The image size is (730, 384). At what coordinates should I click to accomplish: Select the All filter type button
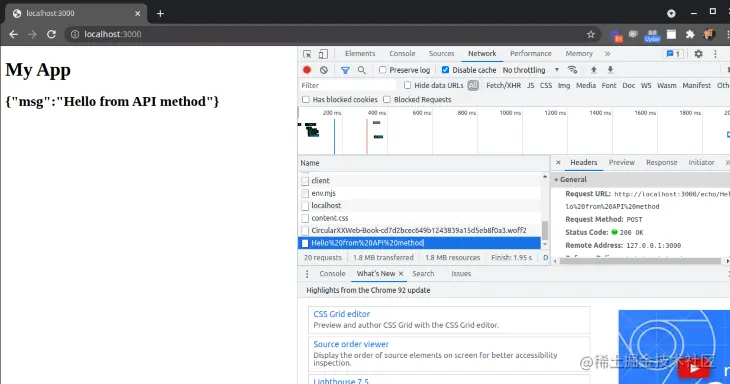[x=473, y=85]
